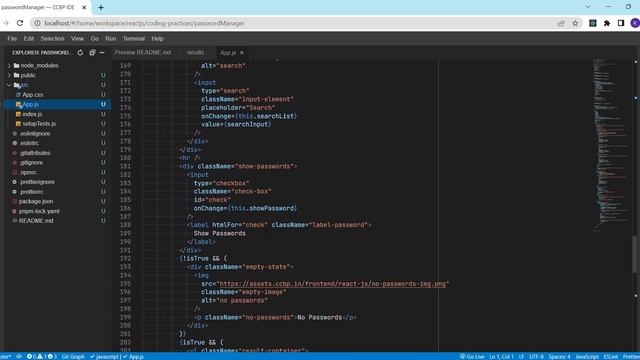This screenshot has width=640, height=360.
Task: Click line number 181 in the gutter
Action: click(125, 167)
